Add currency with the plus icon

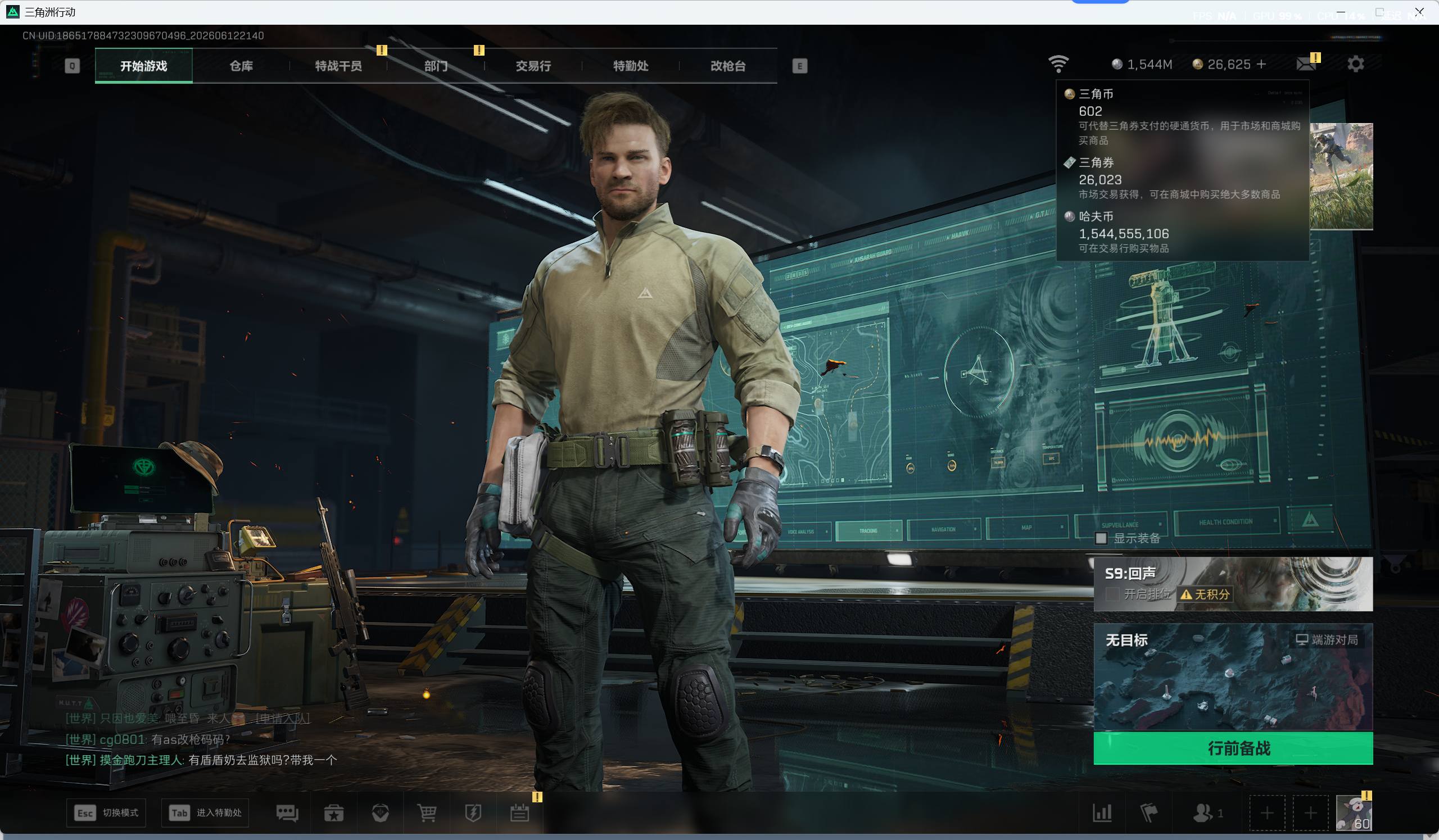click(1261, 64)
